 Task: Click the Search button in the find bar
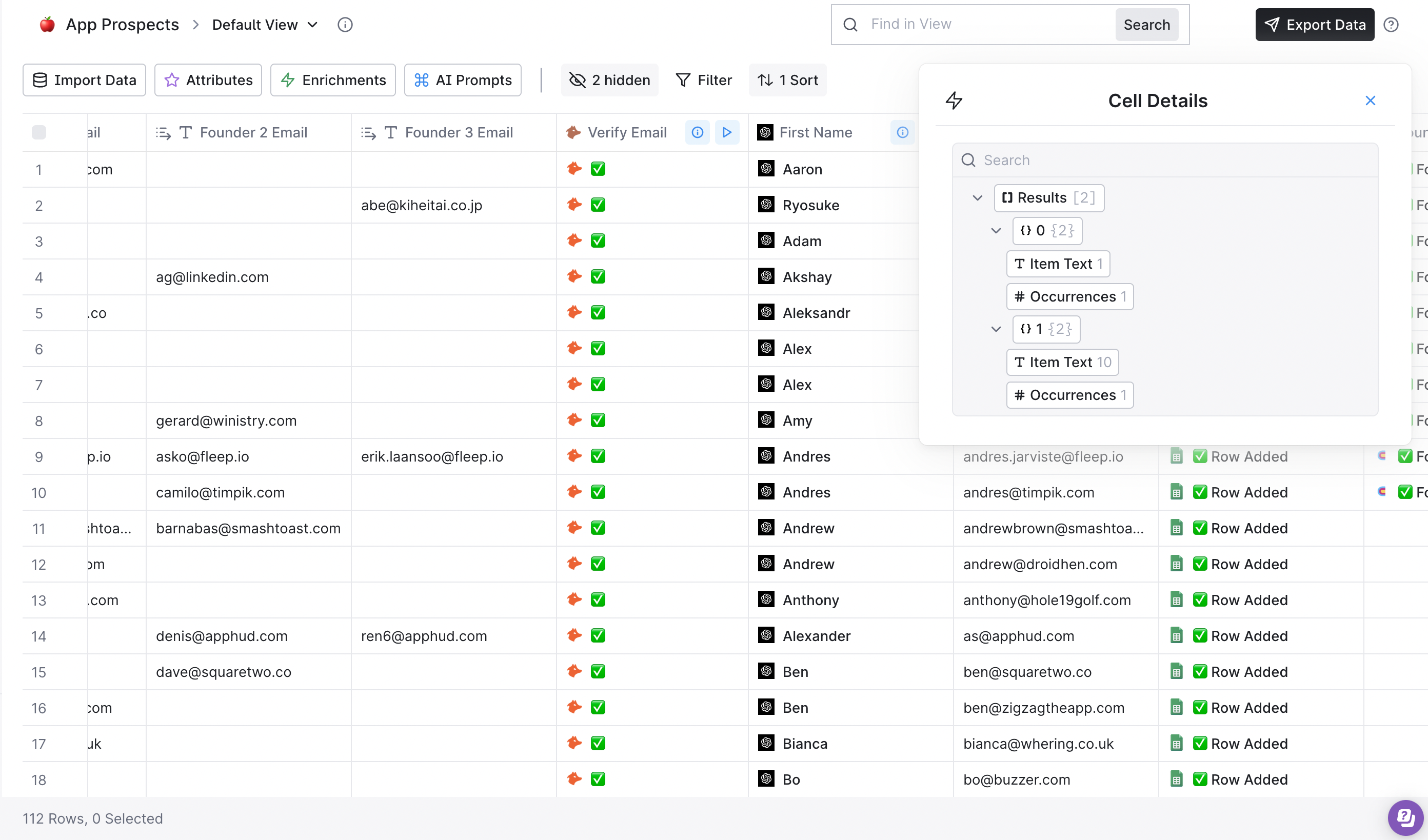point(1147,25)
